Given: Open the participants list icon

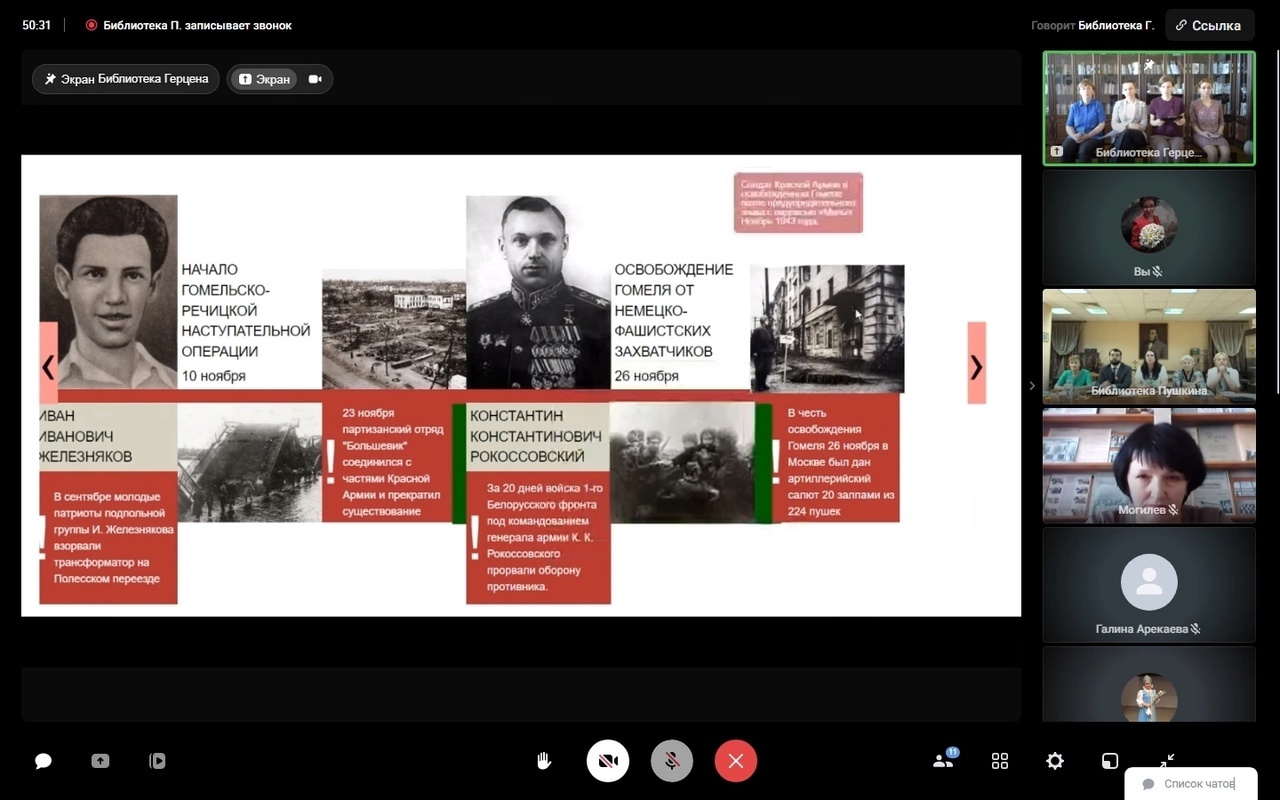Looking at the screenshot, I should click(943, 761).
